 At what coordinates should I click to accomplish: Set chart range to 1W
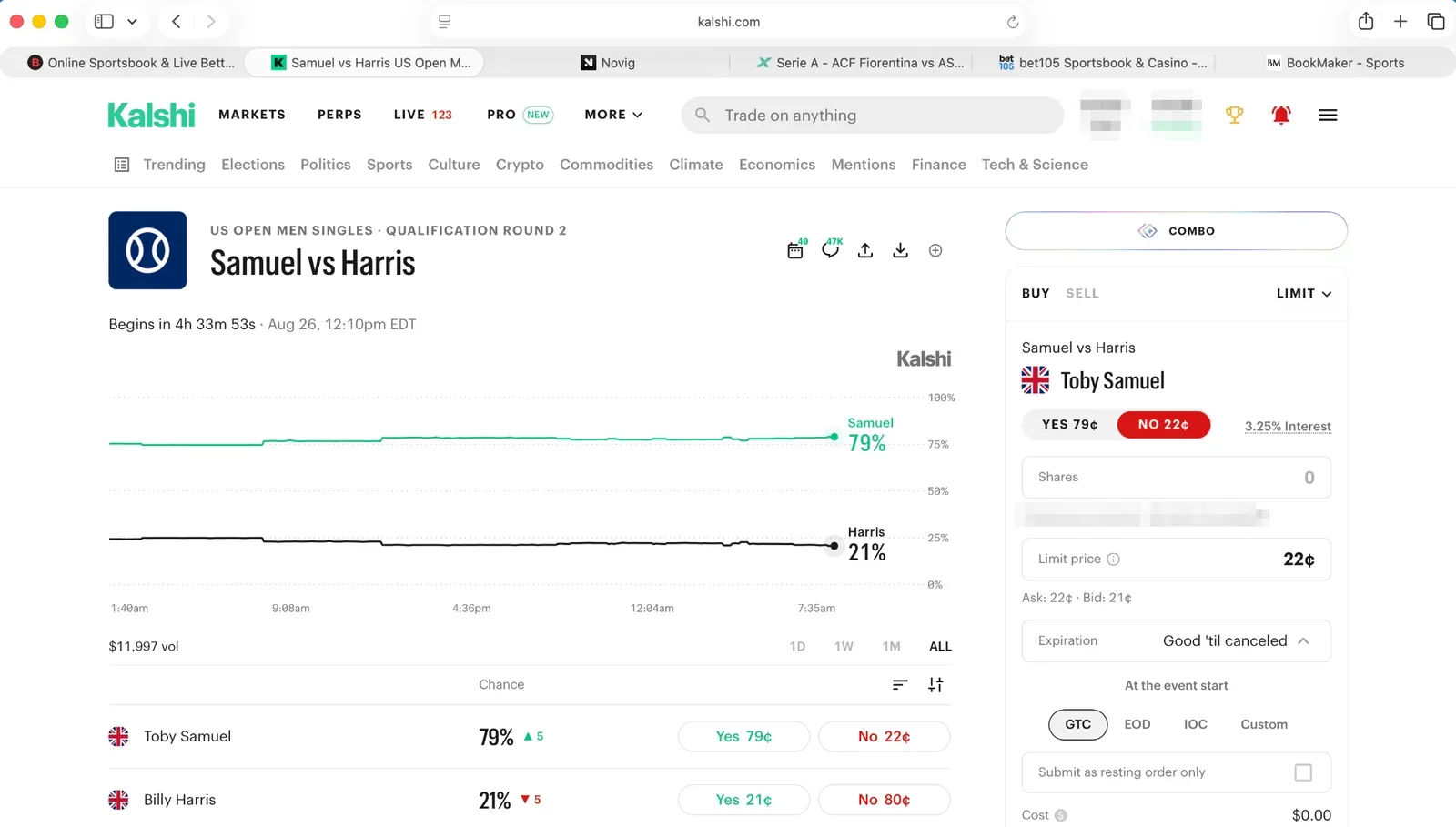(844, 647)
